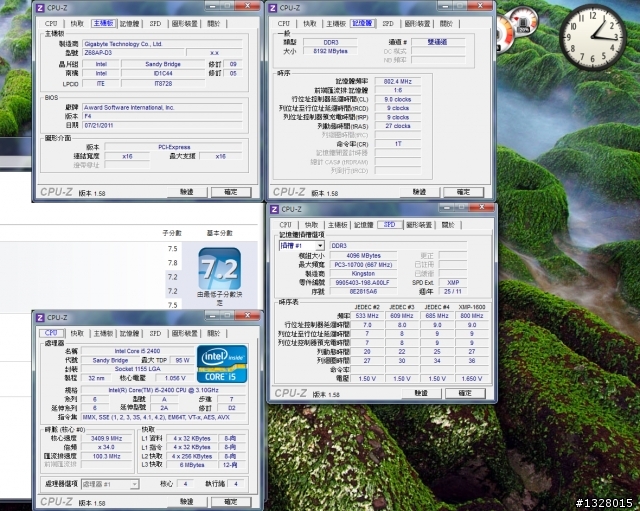Click the Kingston manufacturer value

coord(363,273)
